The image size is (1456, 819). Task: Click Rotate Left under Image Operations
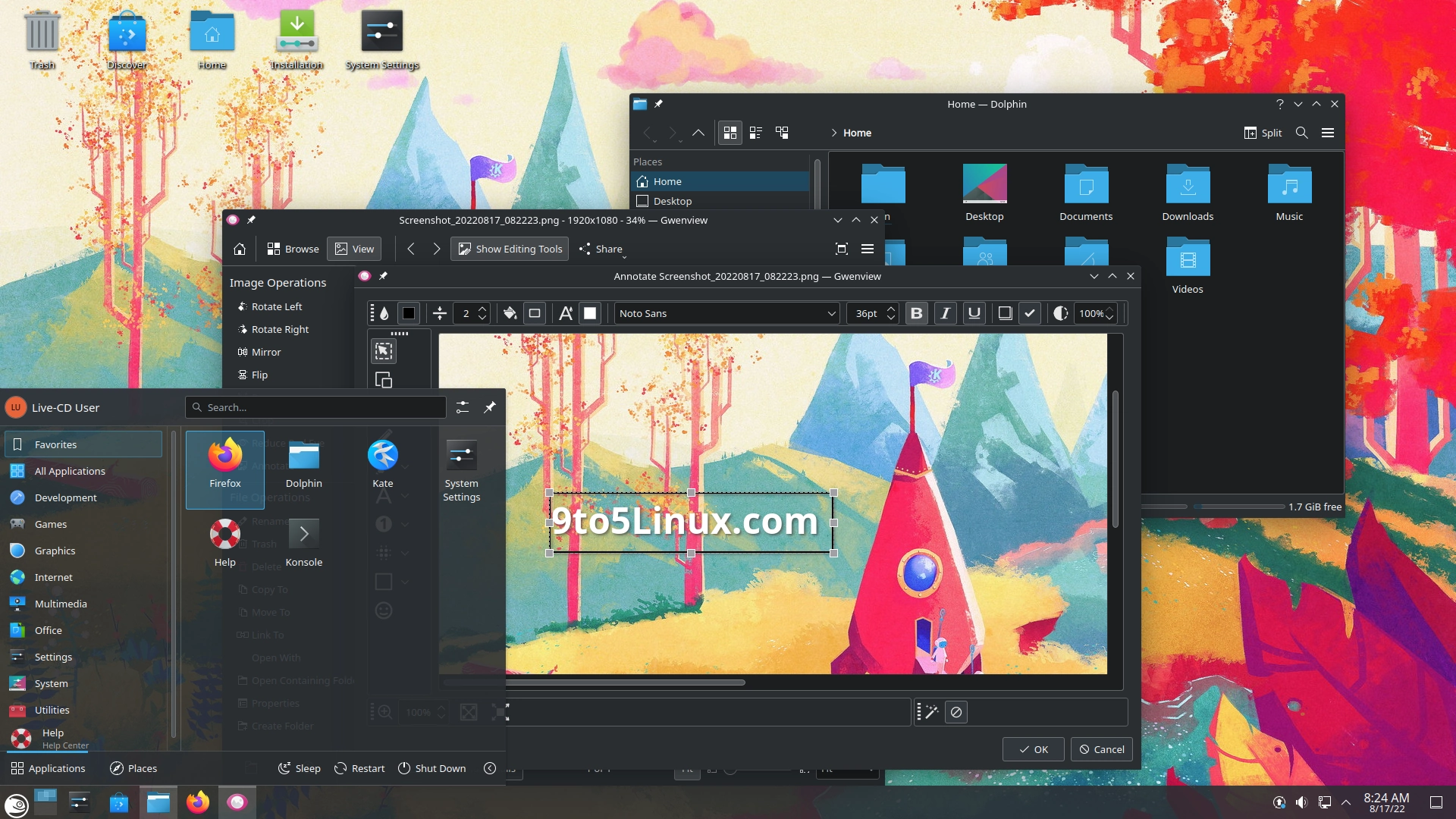pos(276,306)
